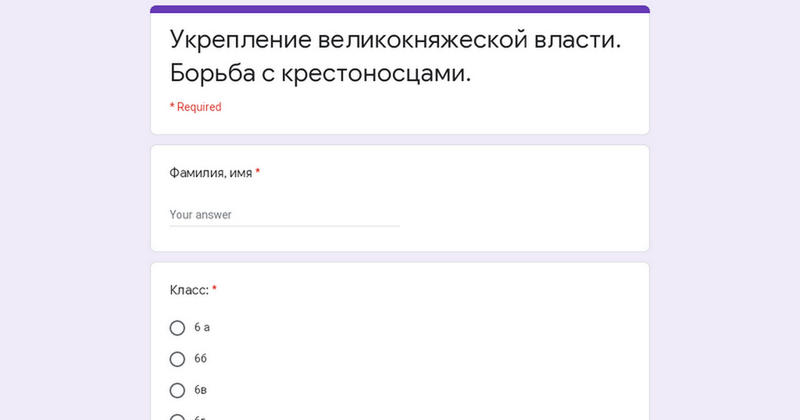Click the "6в" option label text
800x420 pixels.
point(201,390)
